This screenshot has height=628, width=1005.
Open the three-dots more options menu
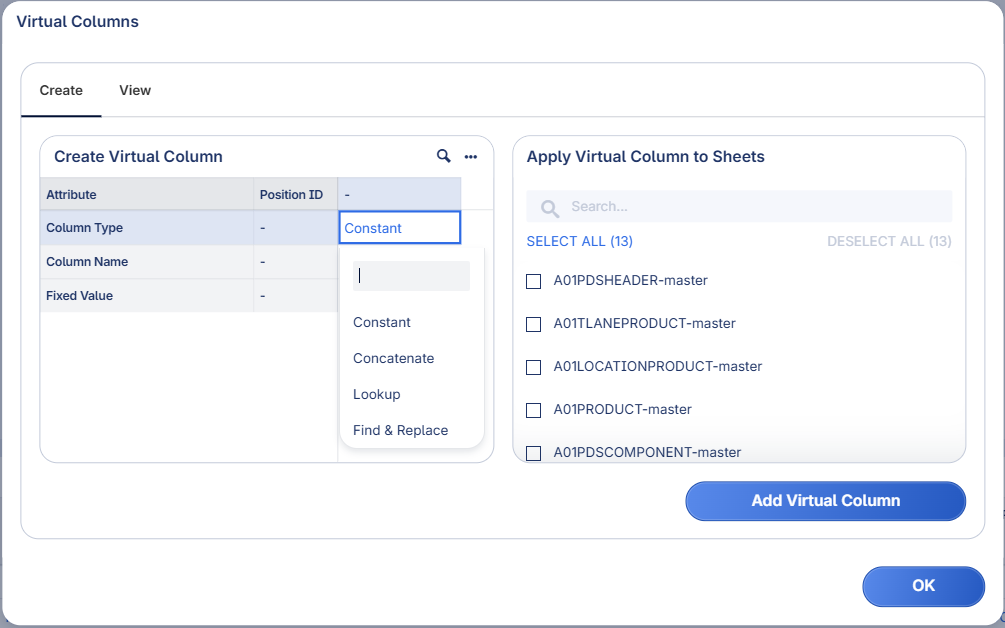471,157
